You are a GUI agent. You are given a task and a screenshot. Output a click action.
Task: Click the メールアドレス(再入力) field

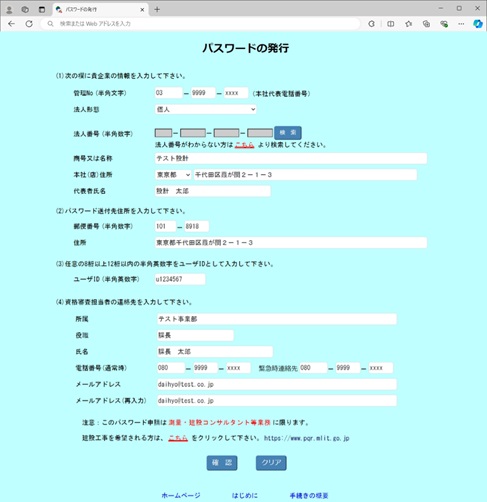coord(277,401)
